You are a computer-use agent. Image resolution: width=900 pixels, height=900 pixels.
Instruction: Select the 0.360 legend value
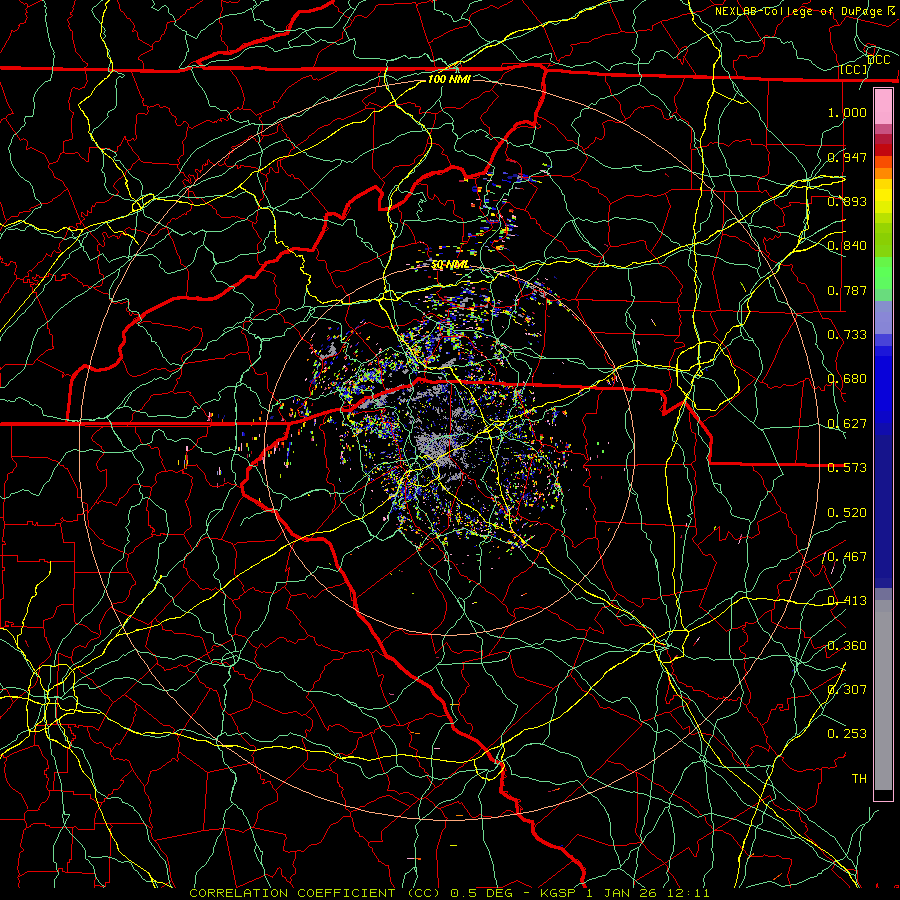847,646
